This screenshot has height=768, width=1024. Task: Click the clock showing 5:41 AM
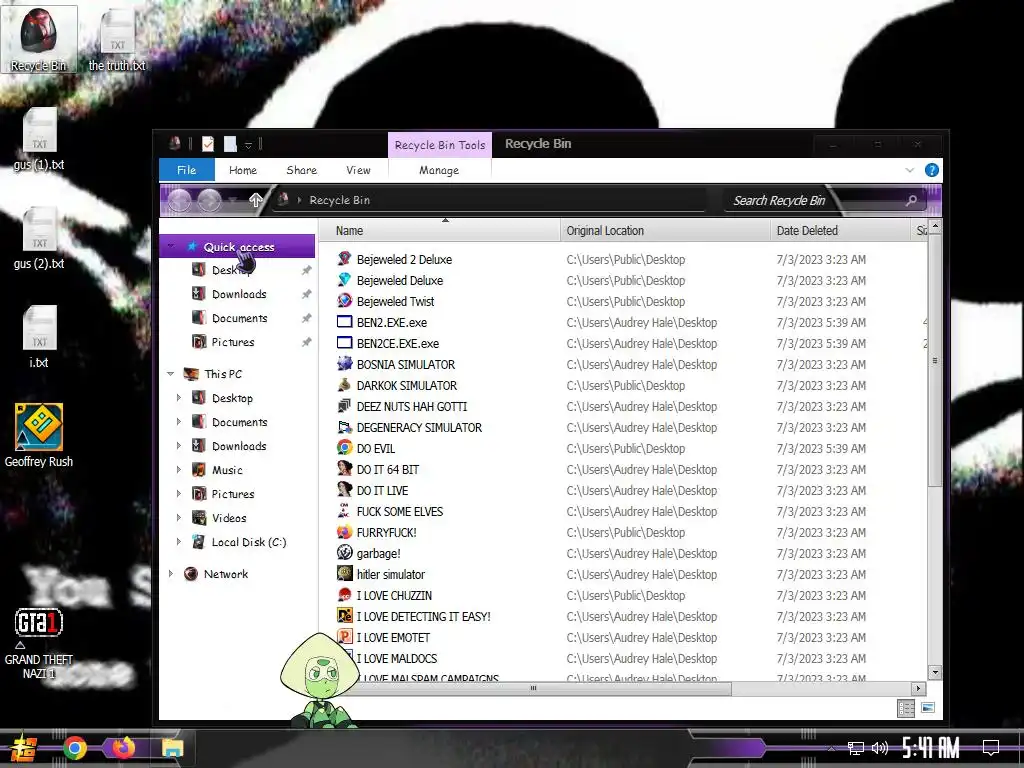point(931,747)
